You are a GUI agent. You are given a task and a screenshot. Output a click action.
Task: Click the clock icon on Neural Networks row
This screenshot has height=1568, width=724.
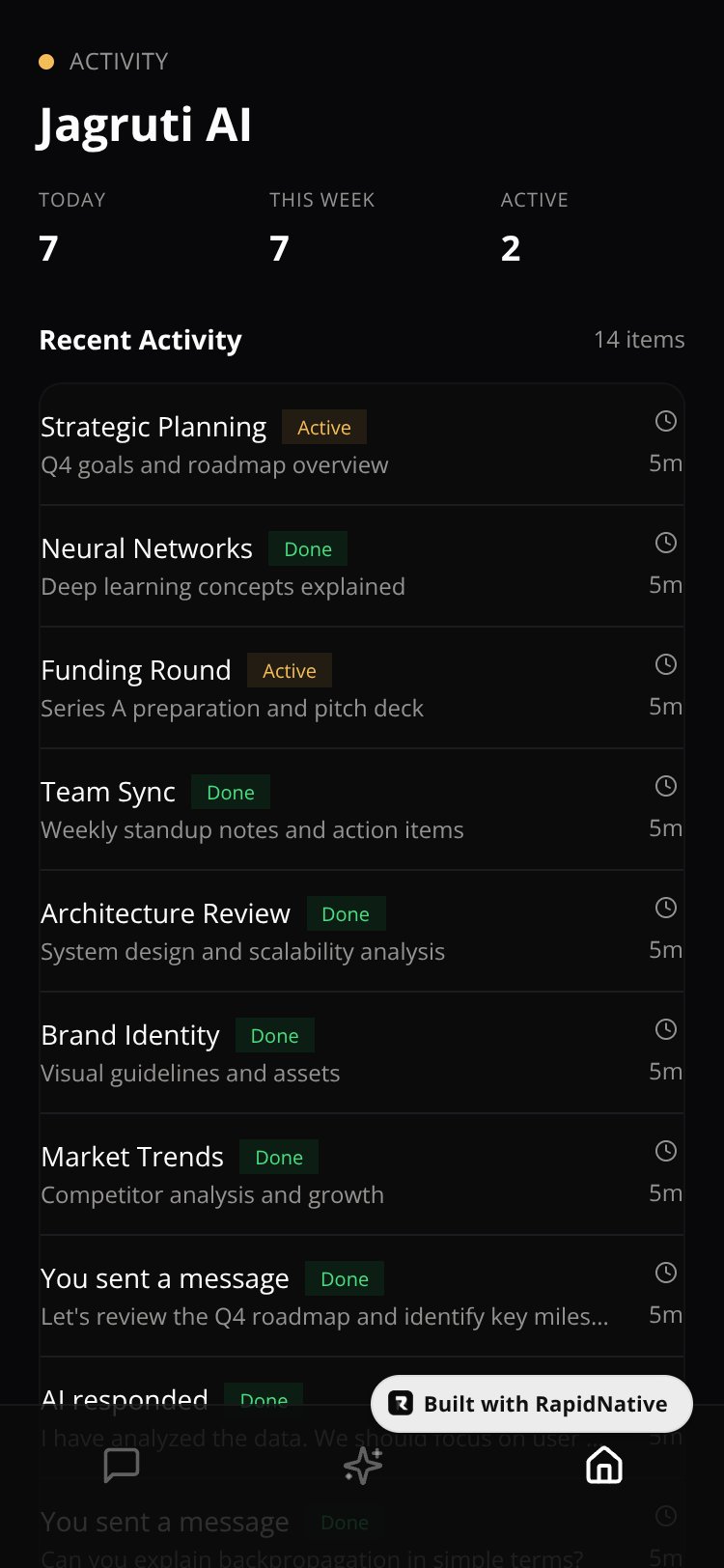click(x=666, y=543)
